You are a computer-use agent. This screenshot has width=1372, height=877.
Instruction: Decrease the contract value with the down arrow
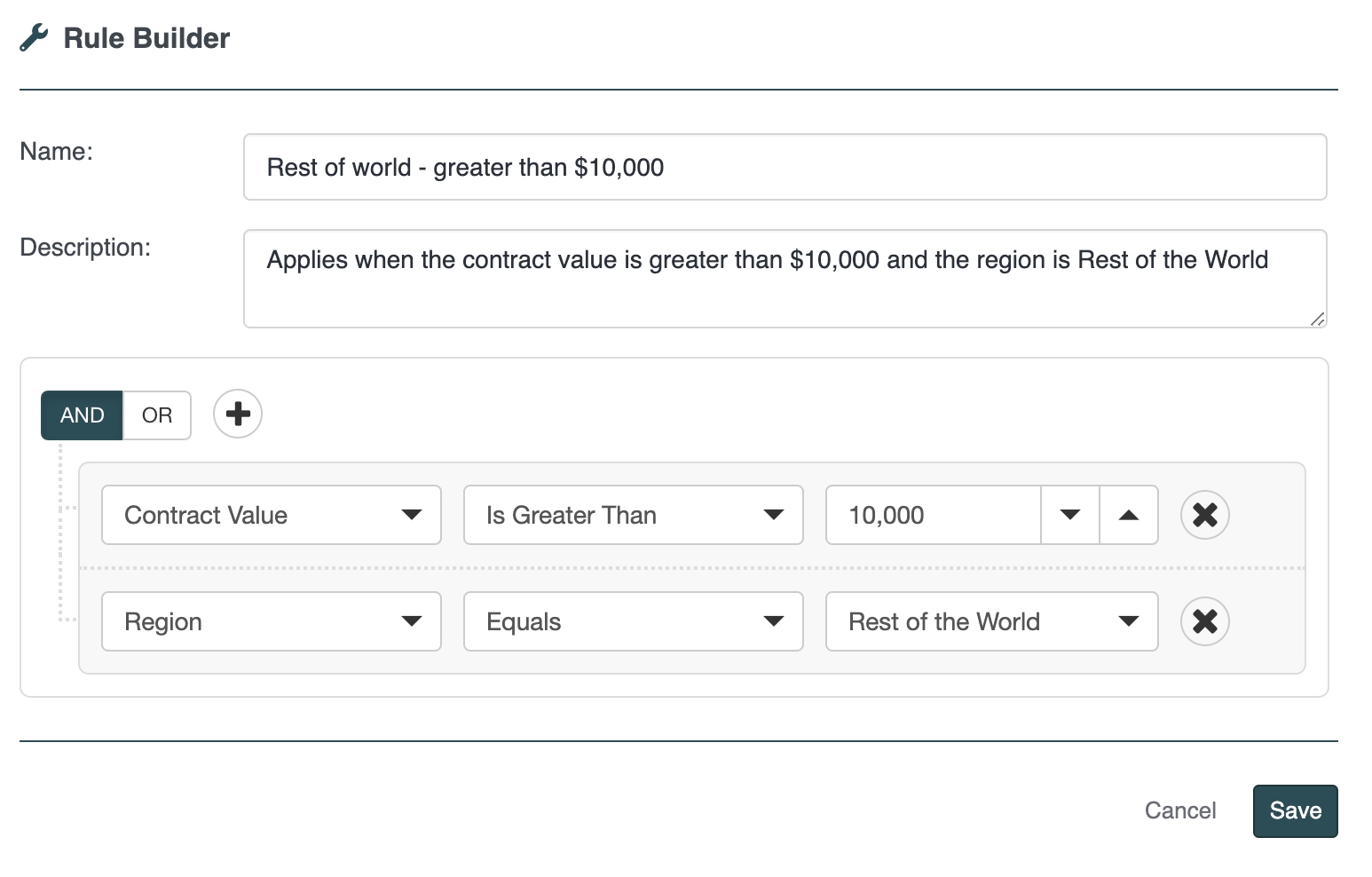point(1070,515)
